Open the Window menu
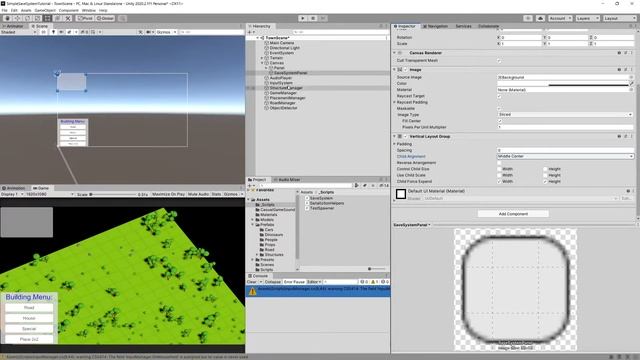Screen dimensions: 640x360 click(x=89, y=10)
